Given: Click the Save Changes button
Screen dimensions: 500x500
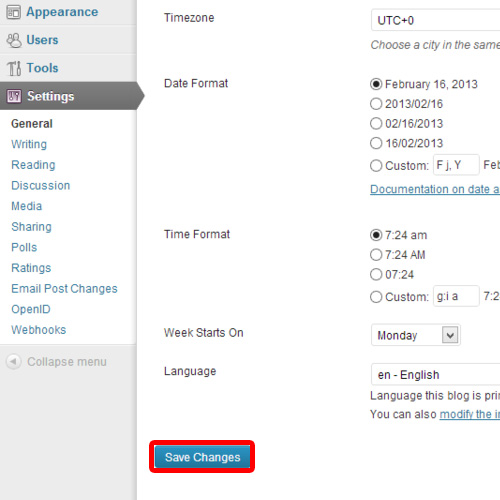Looking at the screenshot, I should (x=202, y=457).
